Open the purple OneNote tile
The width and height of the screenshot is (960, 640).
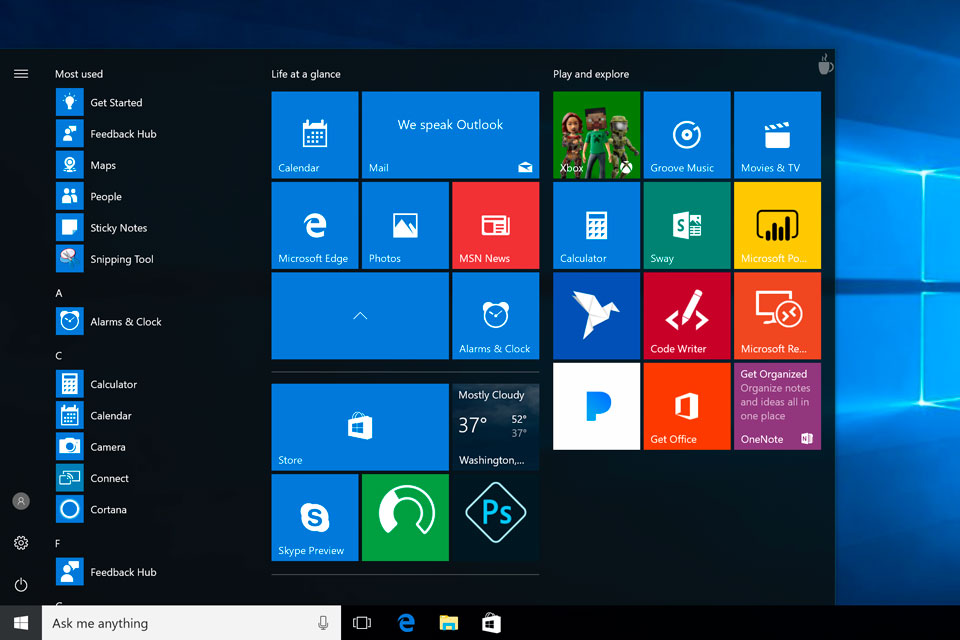click(778, 406)
